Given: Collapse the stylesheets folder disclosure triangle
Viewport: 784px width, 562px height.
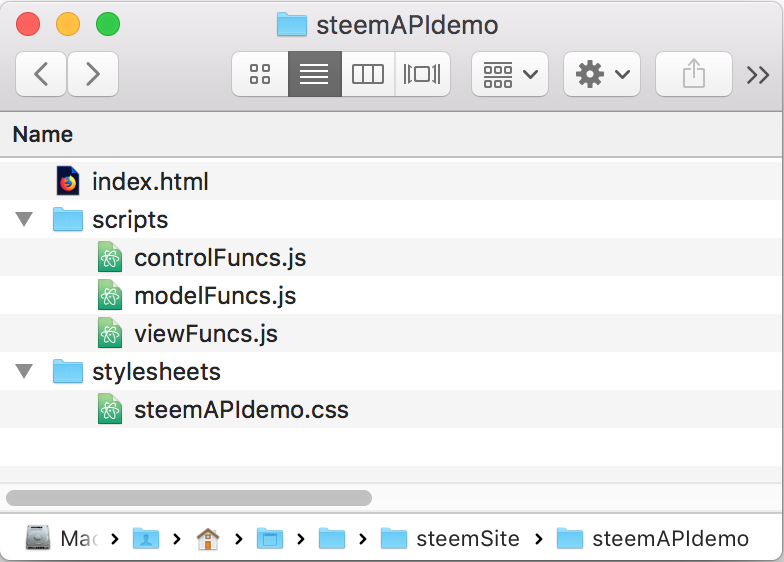Looking at the screenshot, I should [x=24, y=372].
